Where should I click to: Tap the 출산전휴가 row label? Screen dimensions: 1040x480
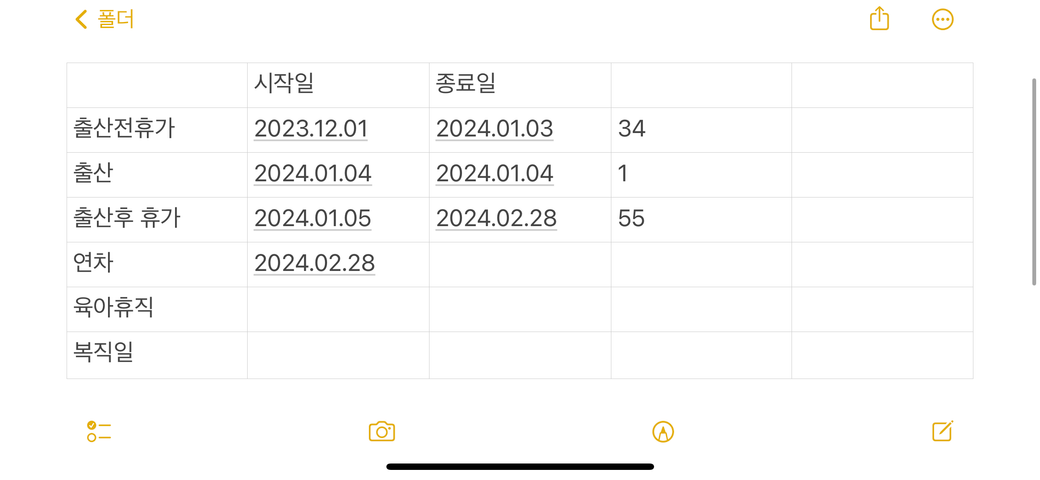pyautogui.click(x=124, y=129)
